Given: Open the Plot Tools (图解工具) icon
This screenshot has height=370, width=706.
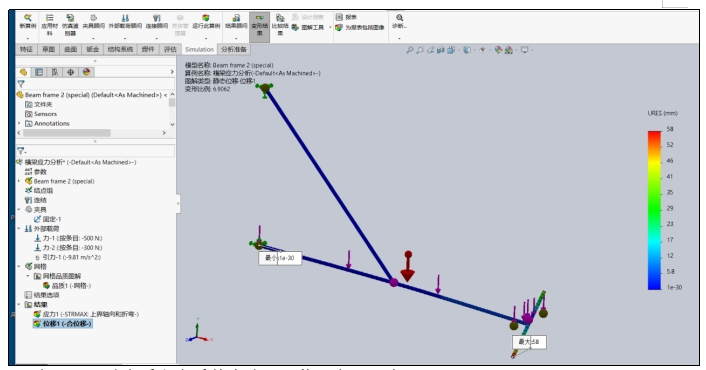Looking at the screenshot, I should pos(308,27).
